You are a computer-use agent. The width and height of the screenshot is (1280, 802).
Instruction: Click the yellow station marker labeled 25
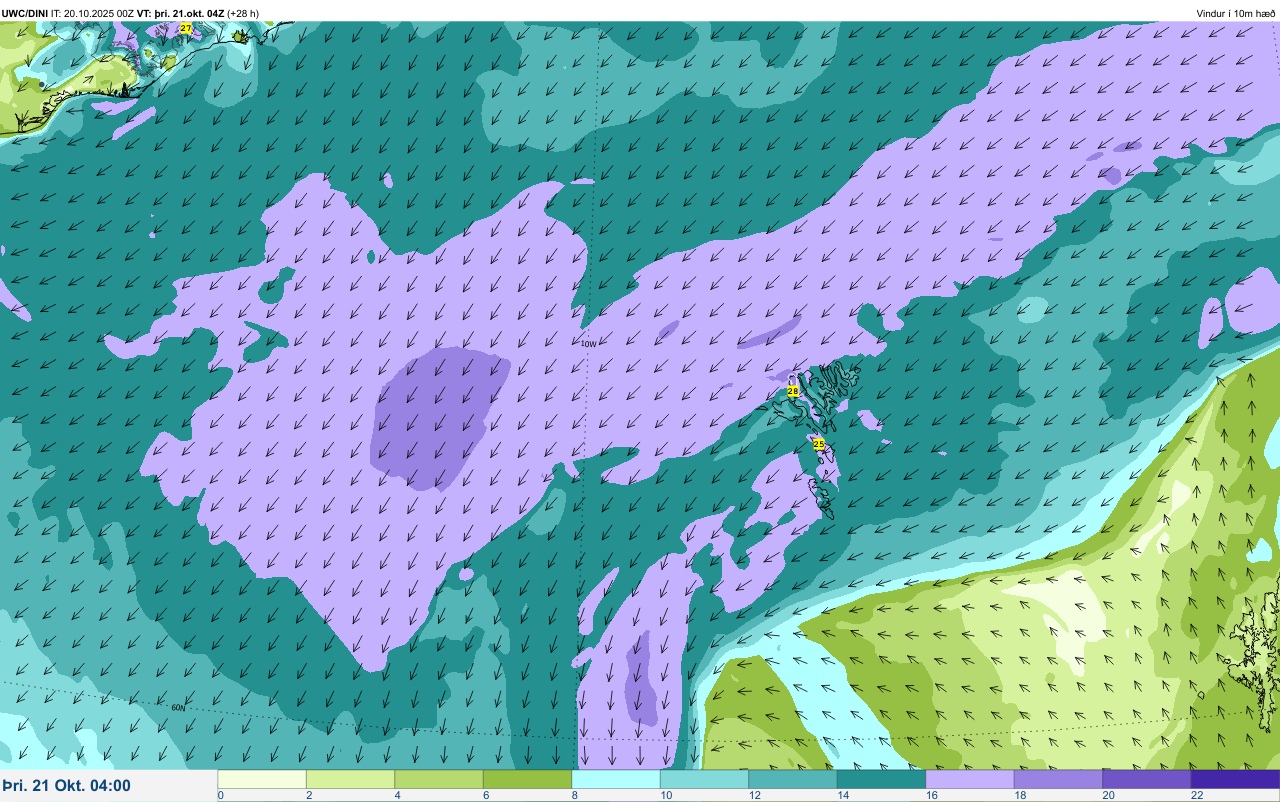(x=819, y=444)
